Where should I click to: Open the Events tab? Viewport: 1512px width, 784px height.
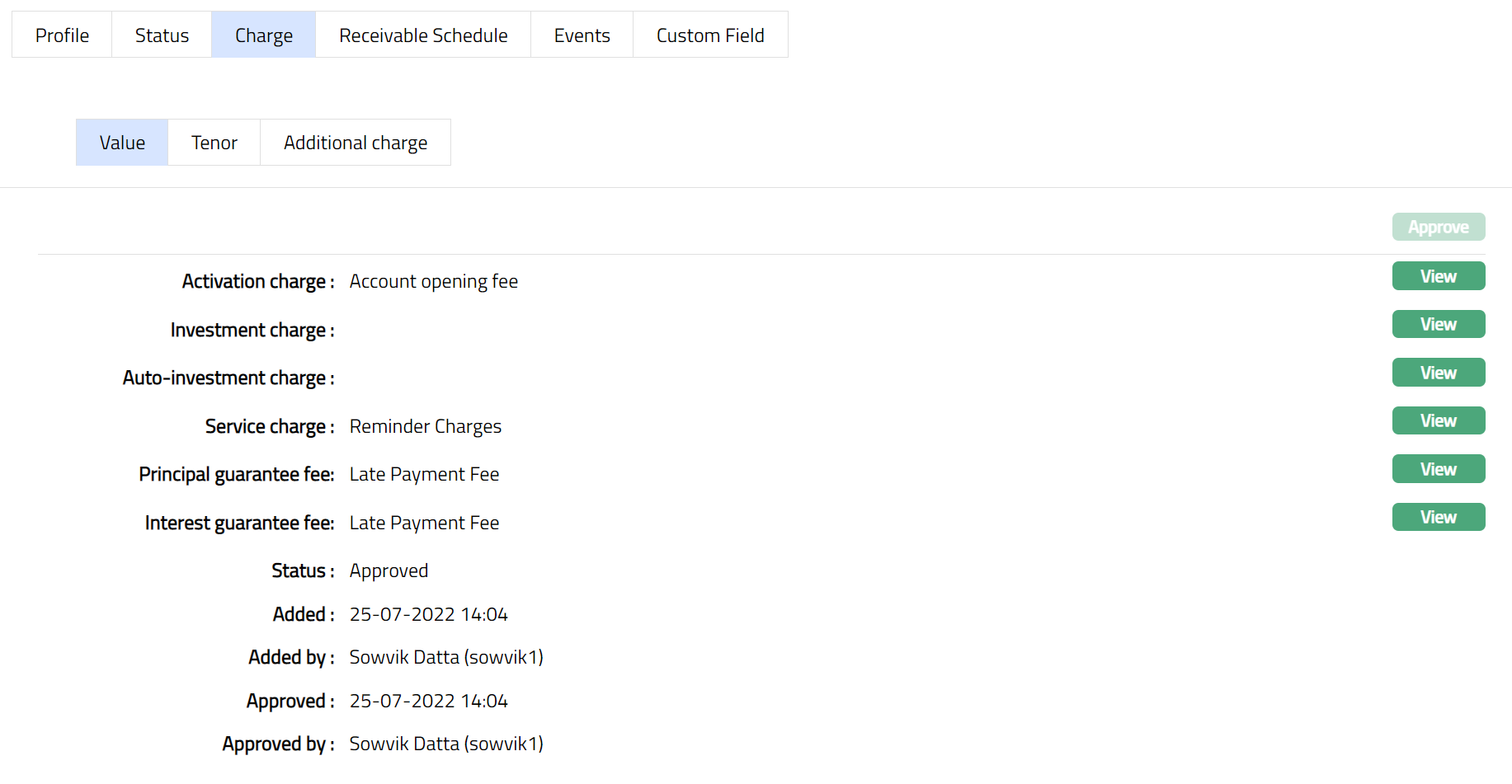tap(582, 35)
